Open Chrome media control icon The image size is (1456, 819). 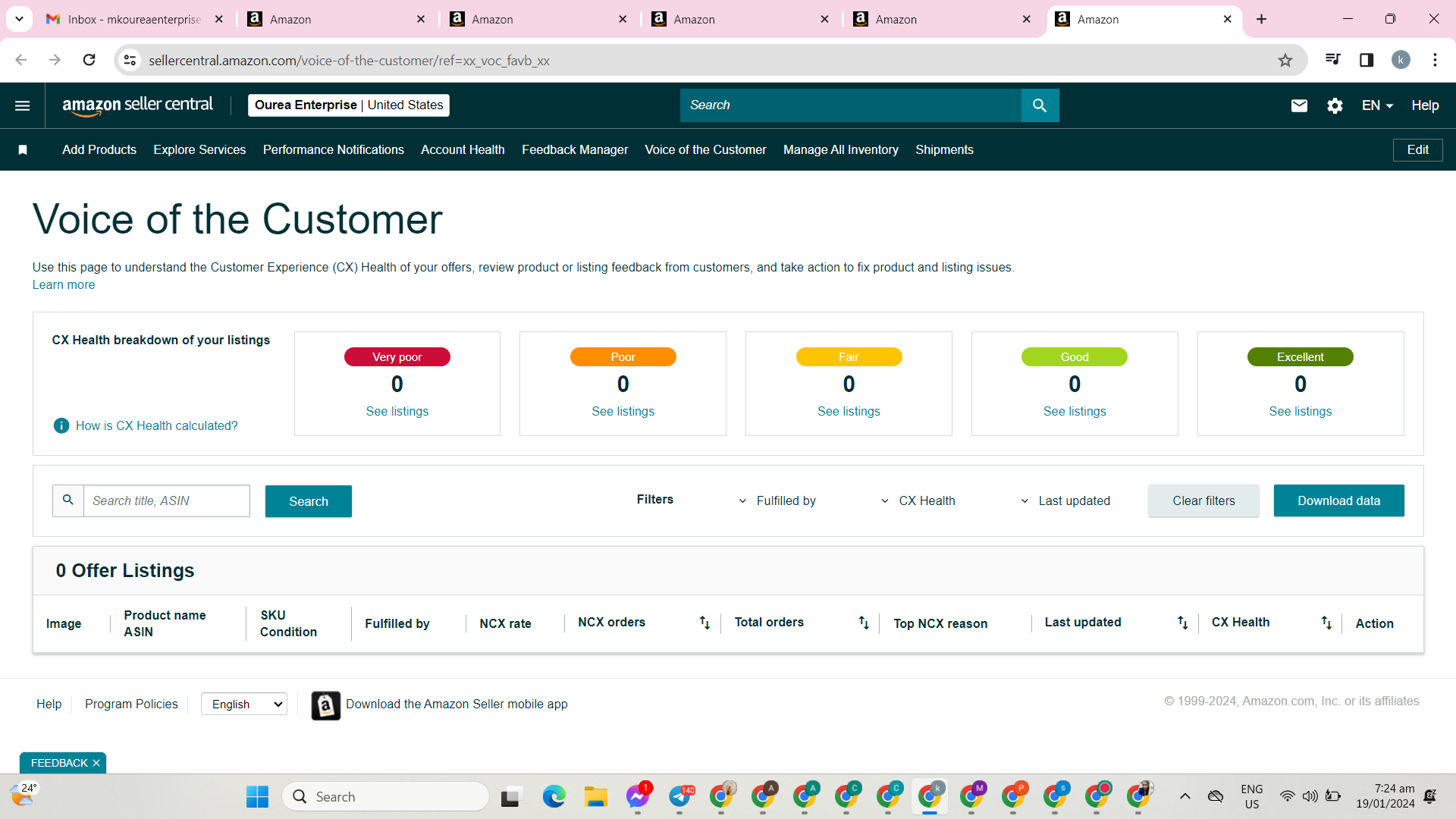[1332, 60]
